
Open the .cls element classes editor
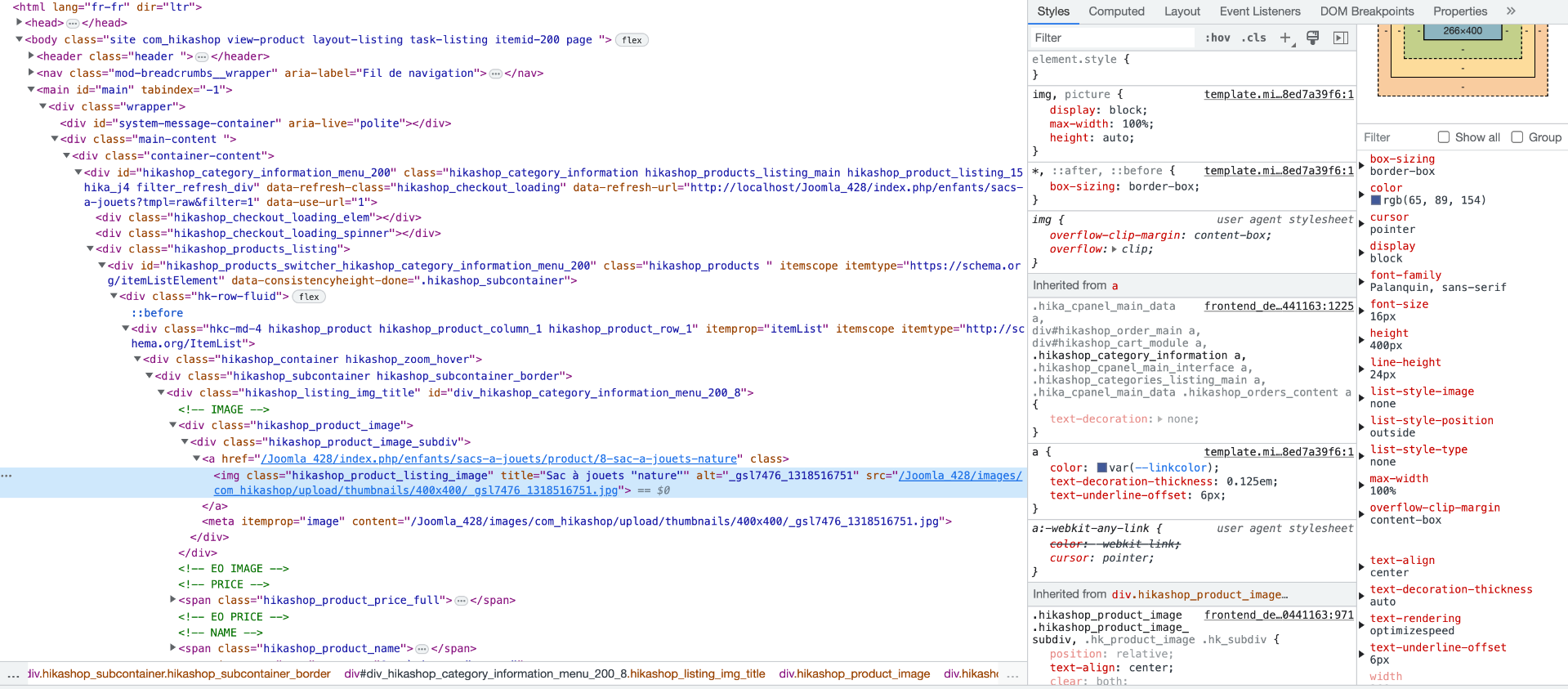tap(1253, 38)
